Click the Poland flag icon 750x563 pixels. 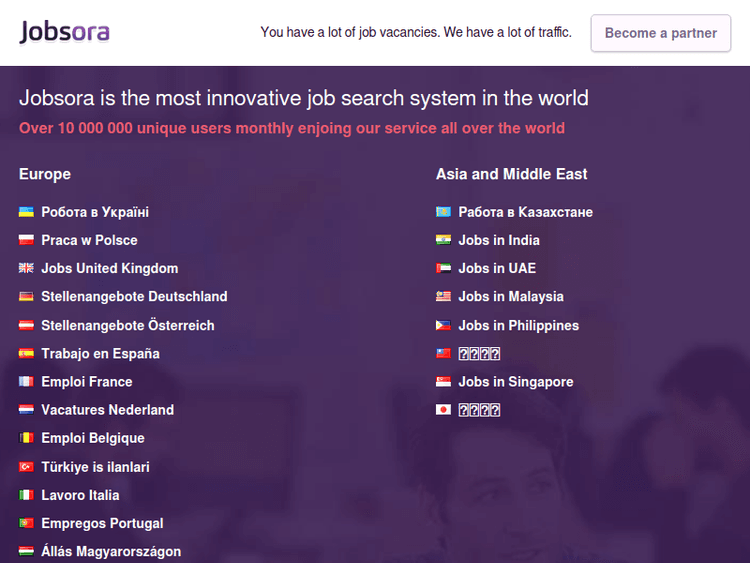pyautogui.click(x=26, y=240)
